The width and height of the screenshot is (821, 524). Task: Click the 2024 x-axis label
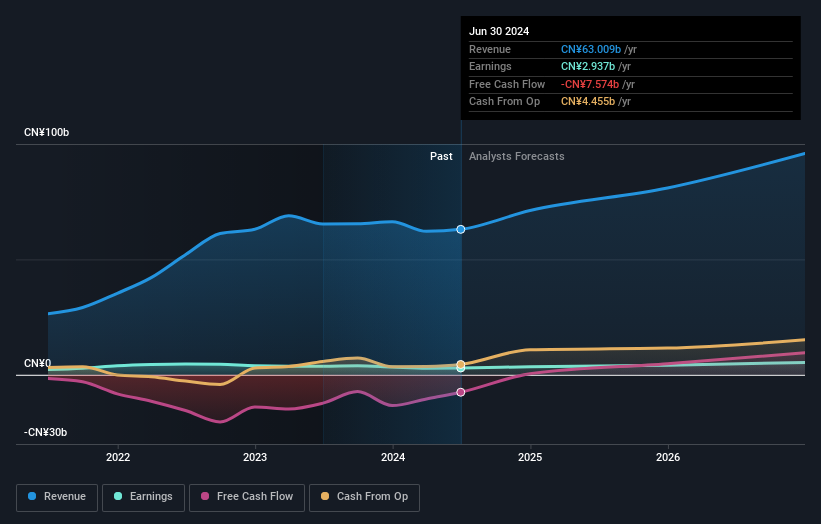pos(393,457)
